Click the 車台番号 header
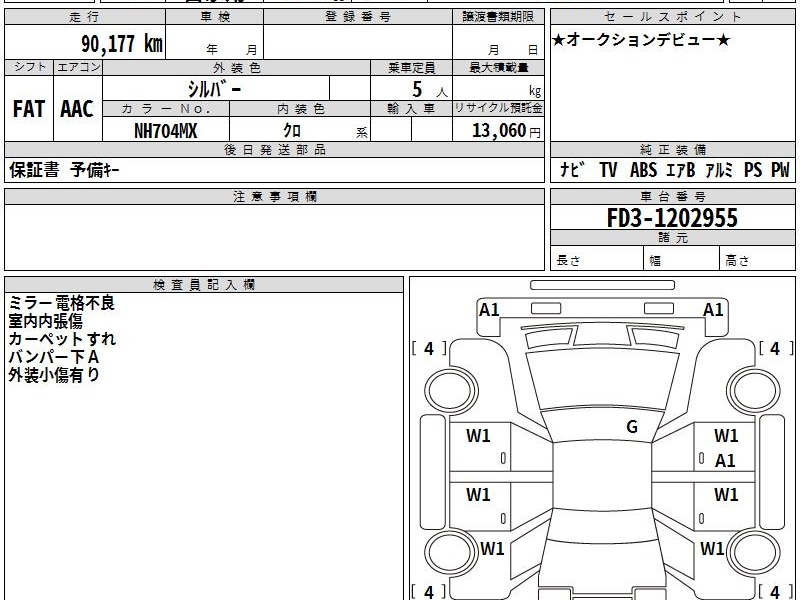 point(672,196)
